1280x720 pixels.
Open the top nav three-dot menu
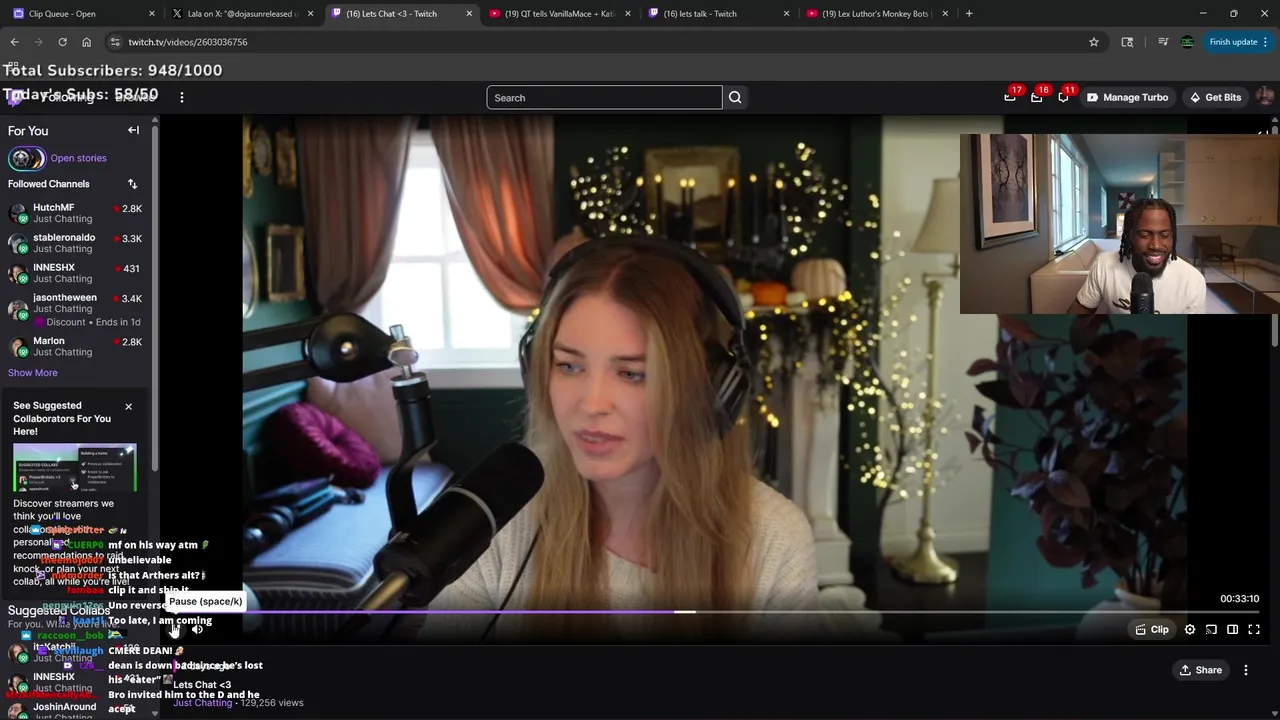182,97
